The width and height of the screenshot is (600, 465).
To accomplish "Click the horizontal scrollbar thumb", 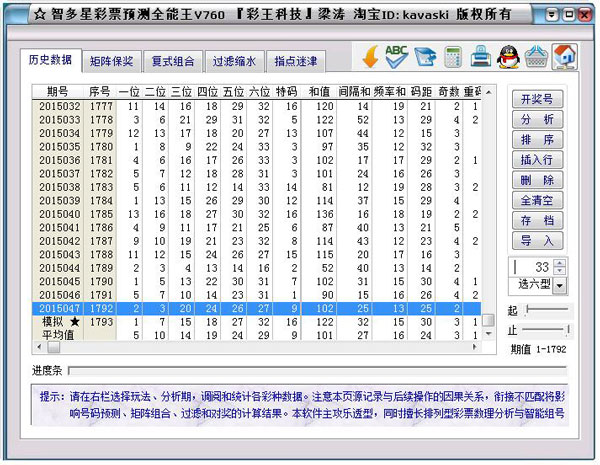I will (x=54, y=347).
